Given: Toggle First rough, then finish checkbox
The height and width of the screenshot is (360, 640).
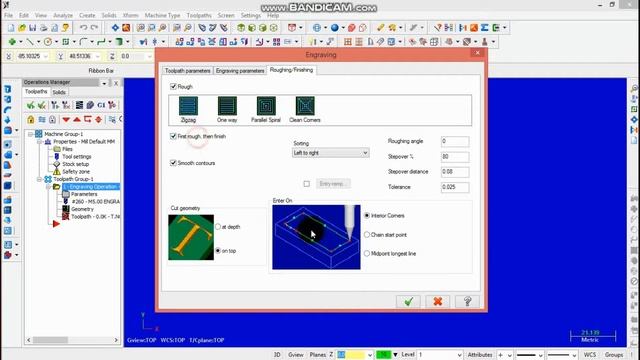Looking at the screenshot, I should click(173, 136).
